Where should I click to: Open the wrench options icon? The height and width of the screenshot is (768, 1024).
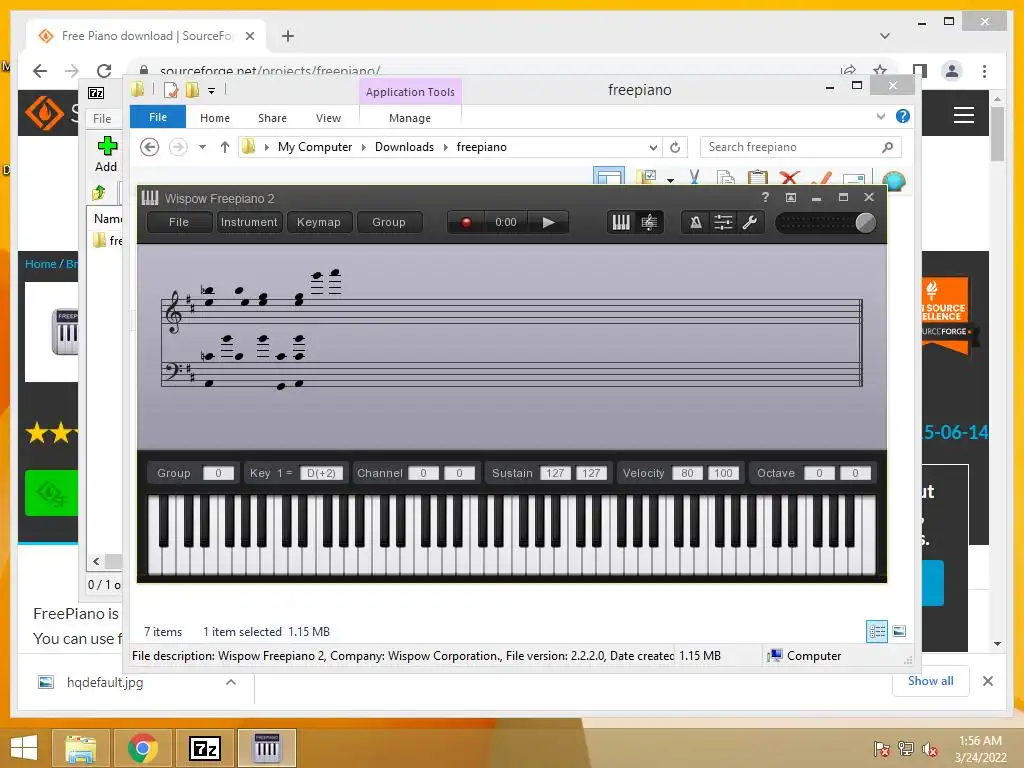[750, 223]
